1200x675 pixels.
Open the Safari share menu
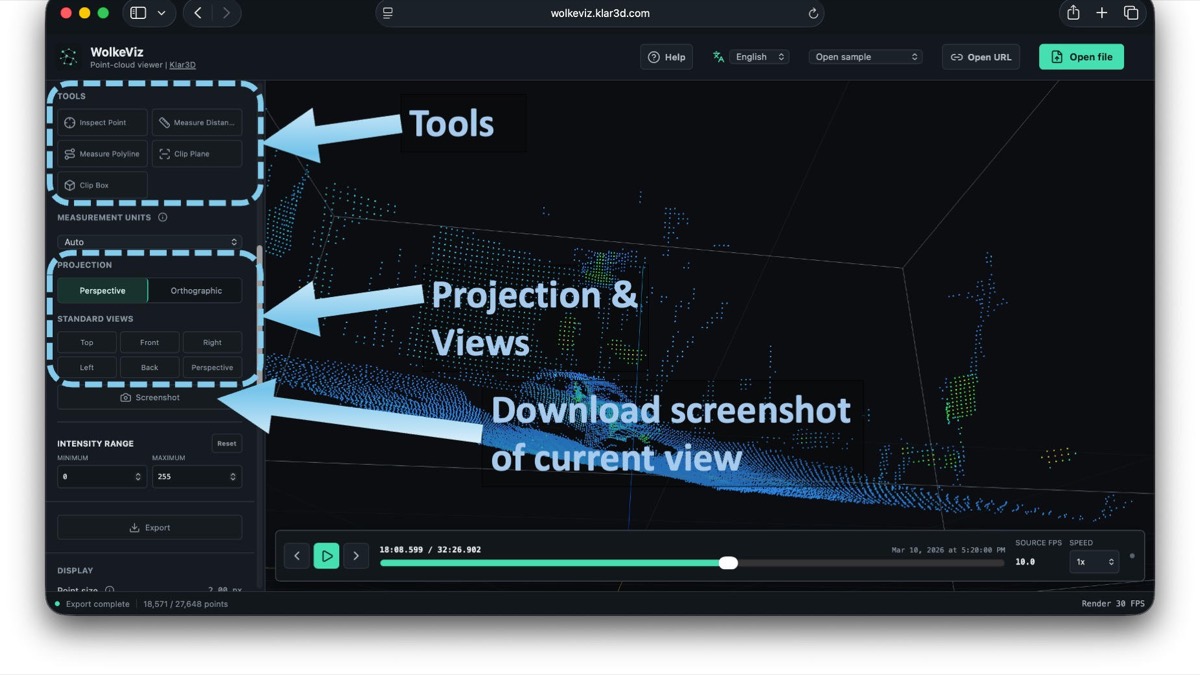tap(1073, 13)
